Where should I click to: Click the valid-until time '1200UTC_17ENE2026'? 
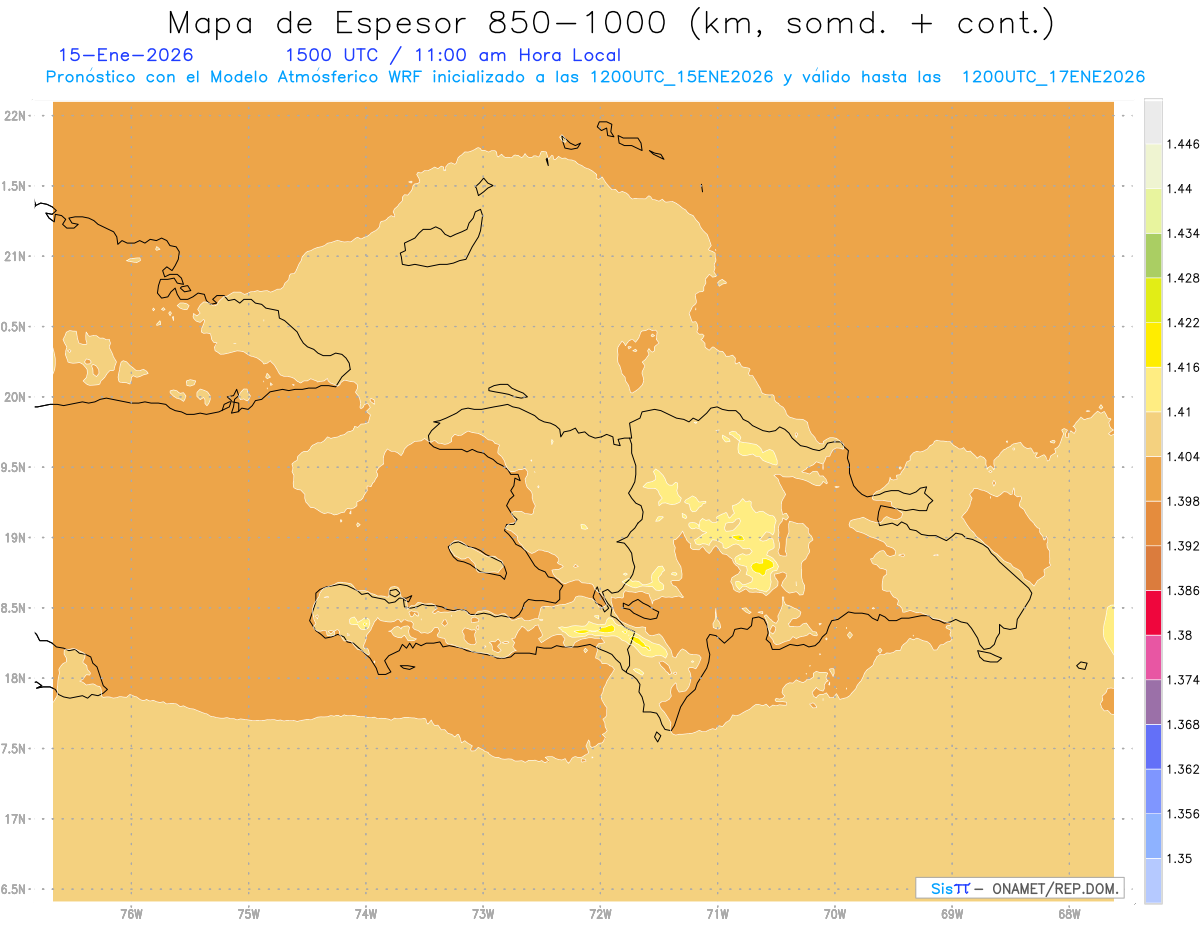point(1053,77)
